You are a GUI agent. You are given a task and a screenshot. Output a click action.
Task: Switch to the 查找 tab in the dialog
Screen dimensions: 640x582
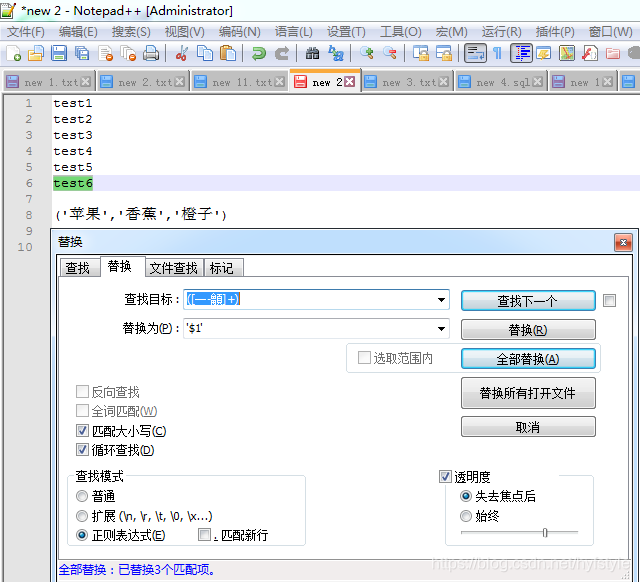tap(78, 268)
